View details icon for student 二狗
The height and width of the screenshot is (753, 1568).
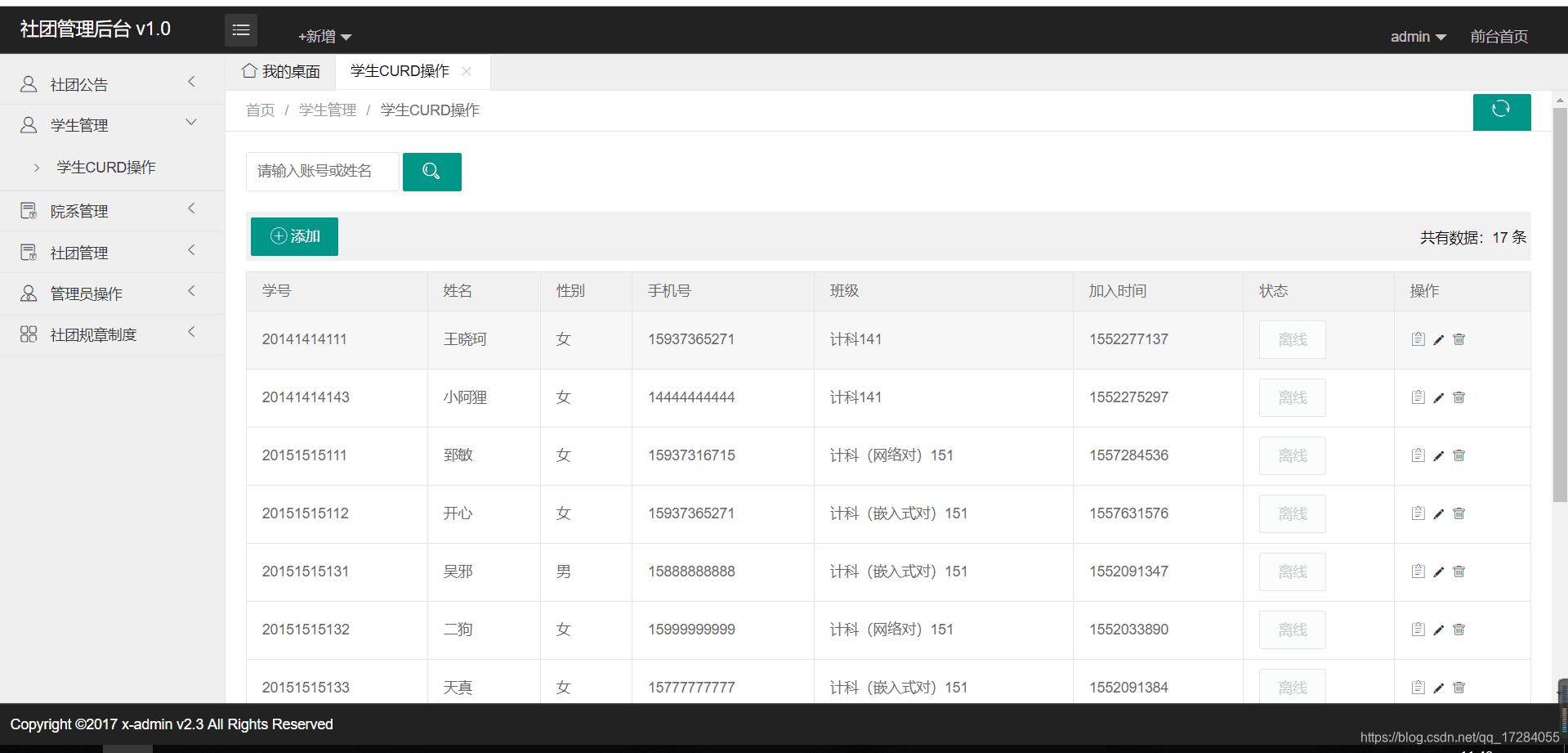coord(1418,630)
